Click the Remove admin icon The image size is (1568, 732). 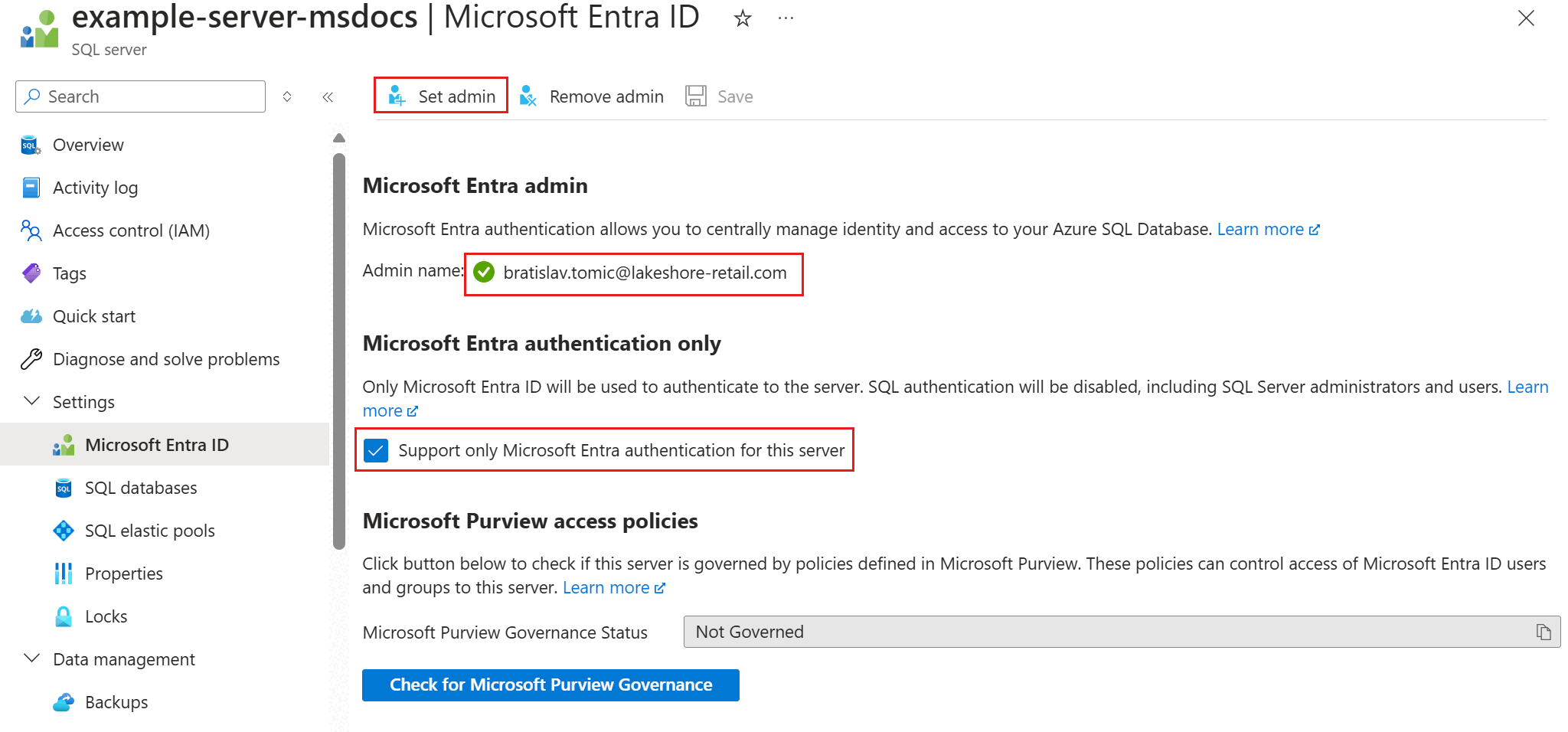(x=528, y=96)
